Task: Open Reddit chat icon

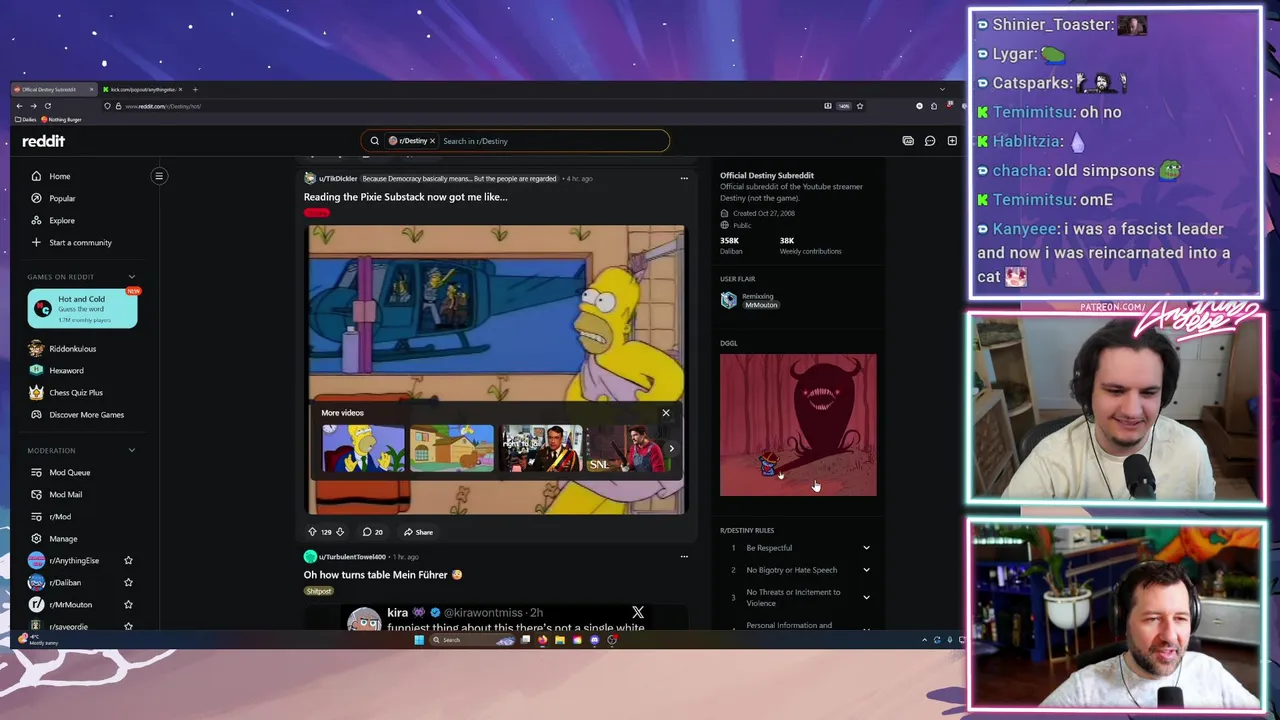Action: [930, 141]
